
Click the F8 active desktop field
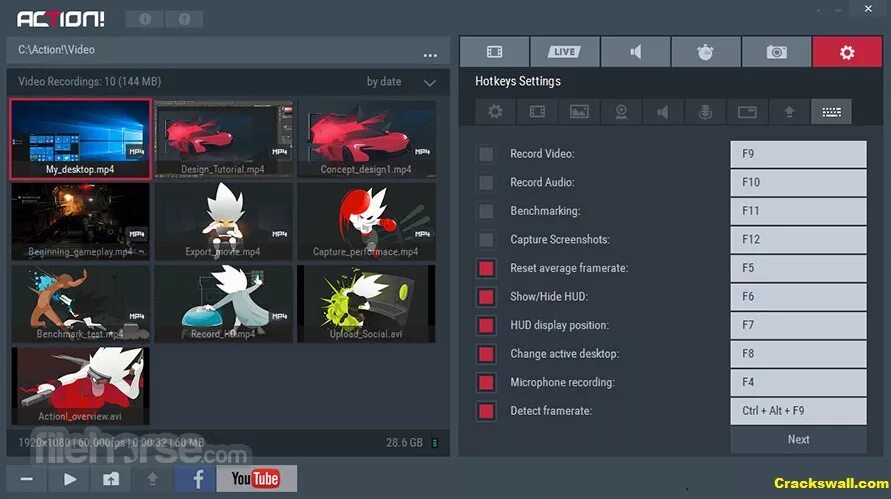pos(798,354)
